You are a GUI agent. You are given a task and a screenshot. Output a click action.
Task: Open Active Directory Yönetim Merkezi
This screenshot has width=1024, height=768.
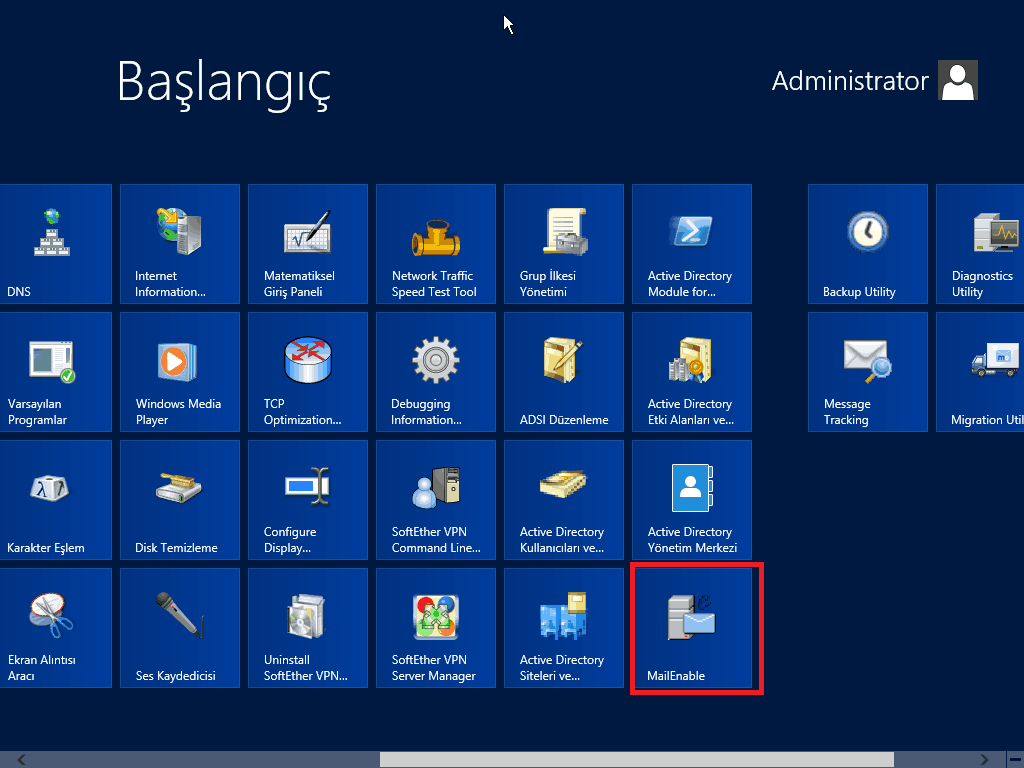click(x=692, y=500)
